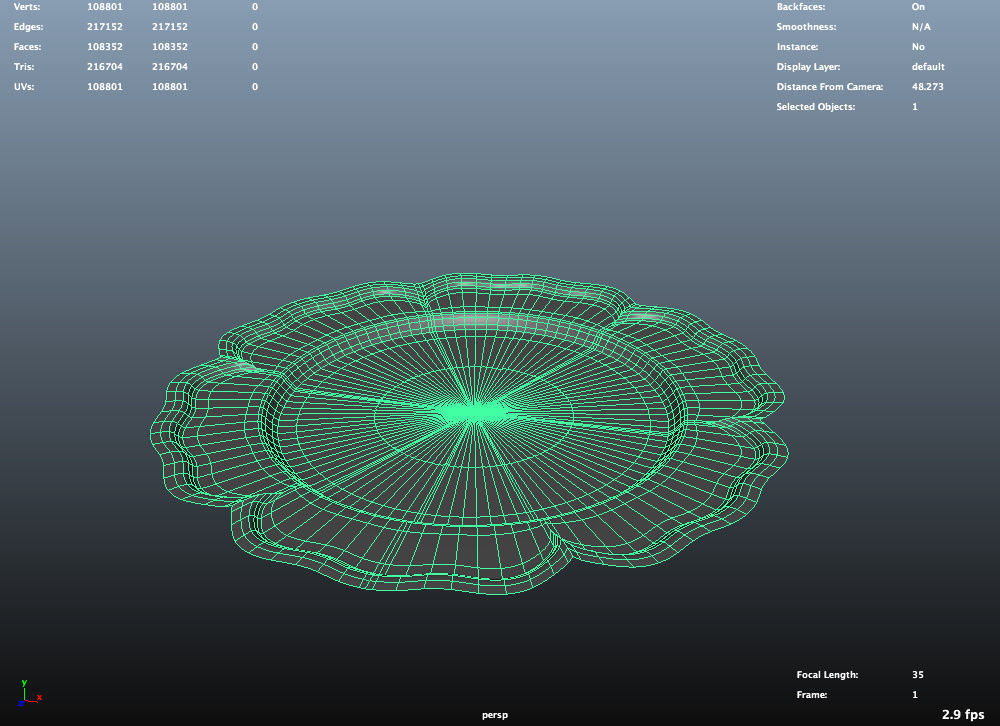The height and width of the screenshot is (726, 1000).
Task: Click the 'Edges:' heads-up label
Action: pyautogui.click(x=29, y=27)
